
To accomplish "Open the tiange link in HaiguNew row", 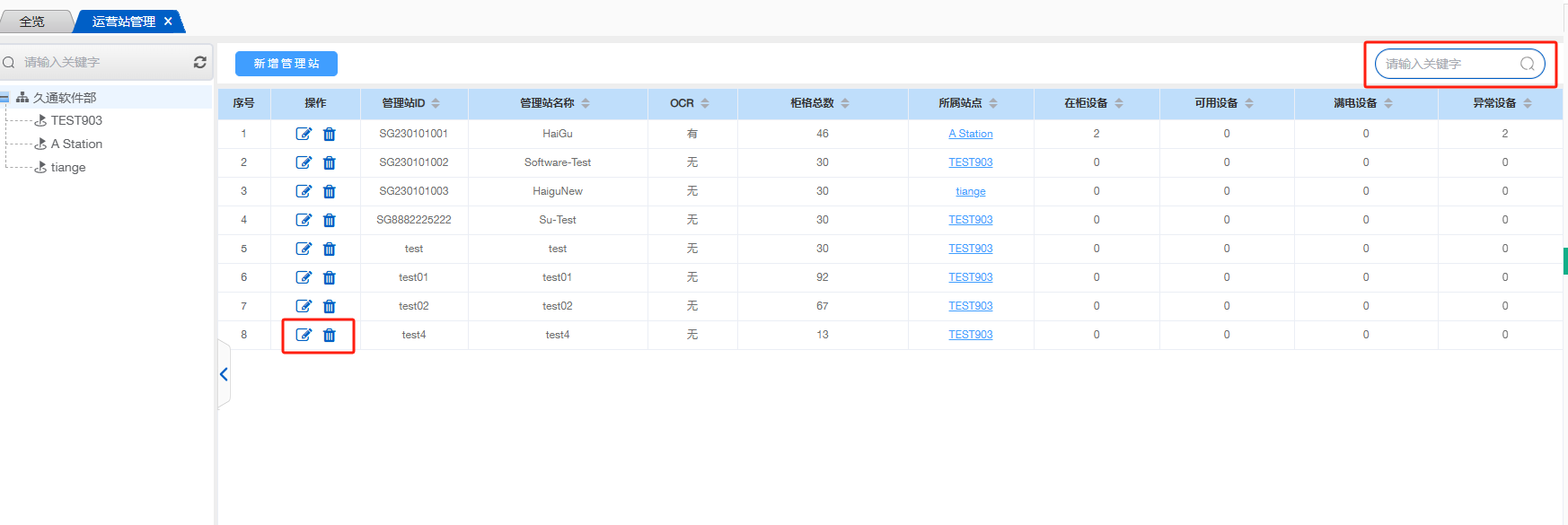I will coord(971,191).
